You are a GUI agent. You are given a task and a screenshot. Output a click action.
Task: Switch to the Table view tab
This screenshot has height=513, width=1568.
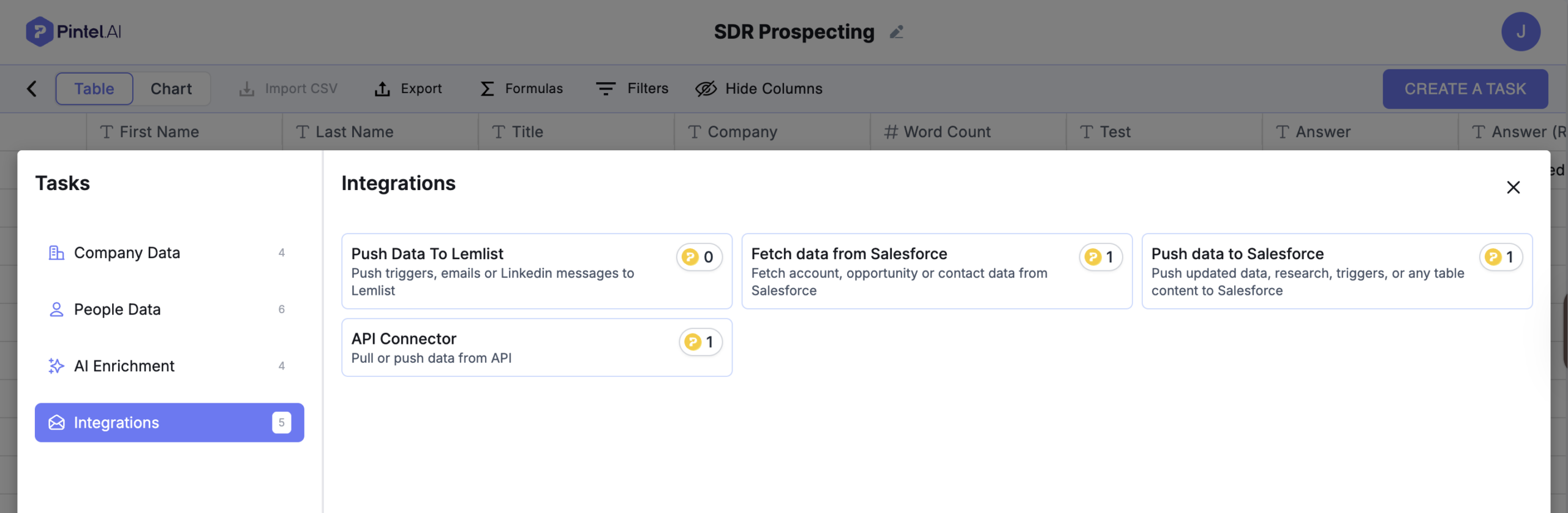click(x=94, y=89)
